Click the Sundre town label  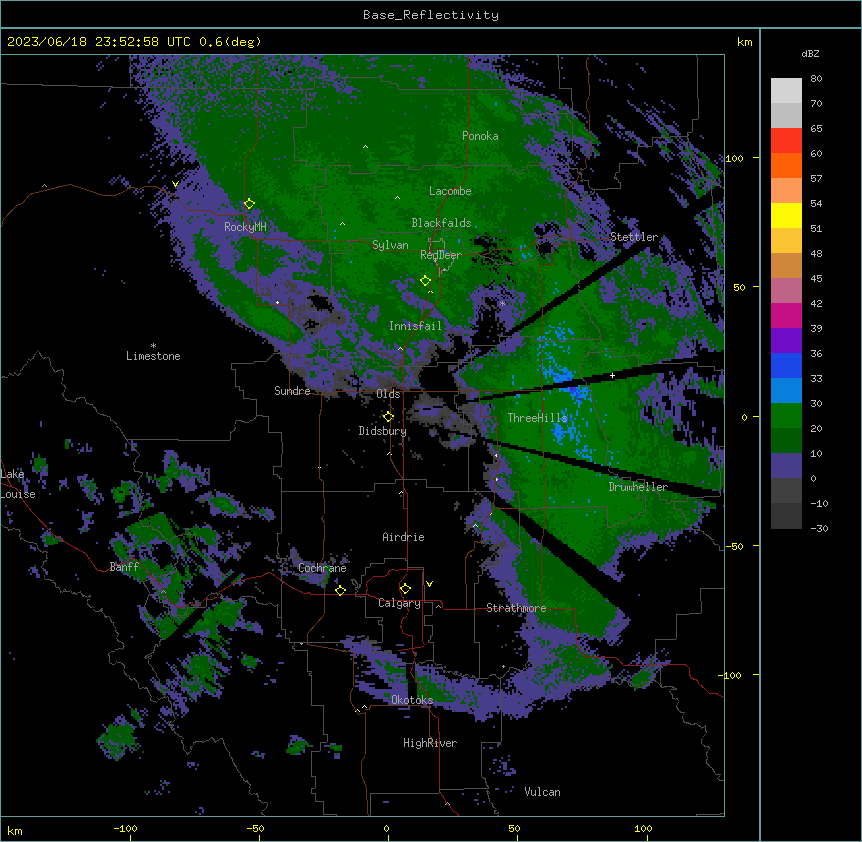point(292,391)
